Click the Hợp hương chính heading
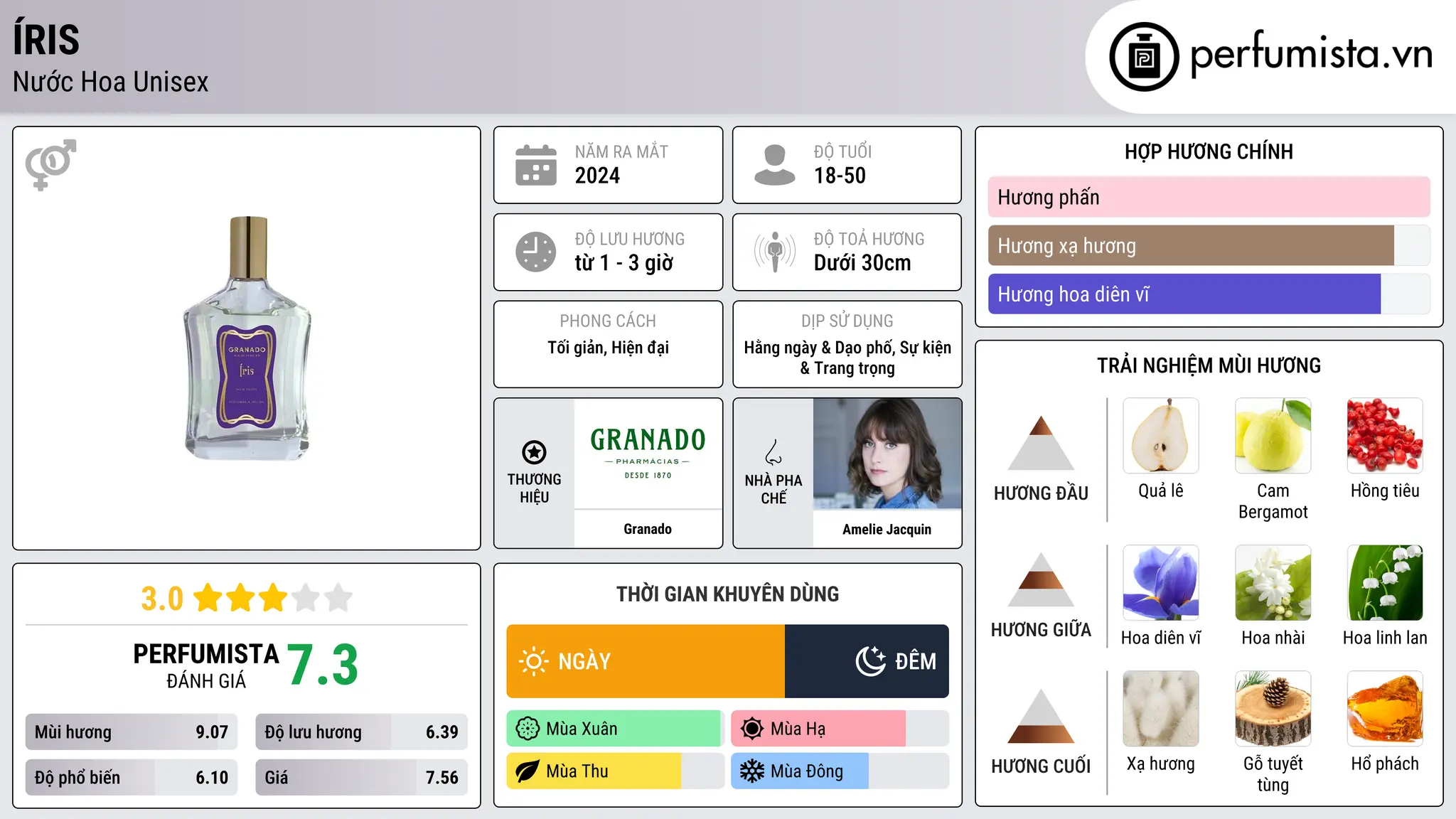The height and width of the screenshot is (819, 1456). click(1209, 151)
